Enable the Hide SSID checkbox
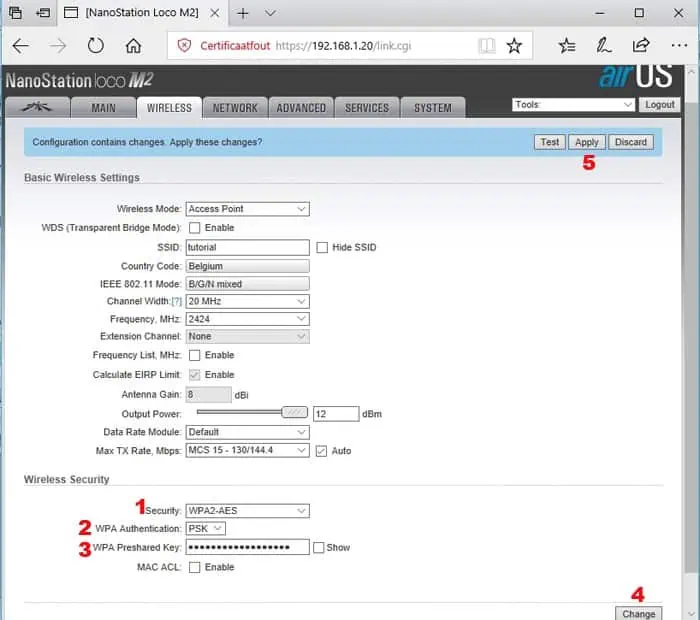 [322, 247]
